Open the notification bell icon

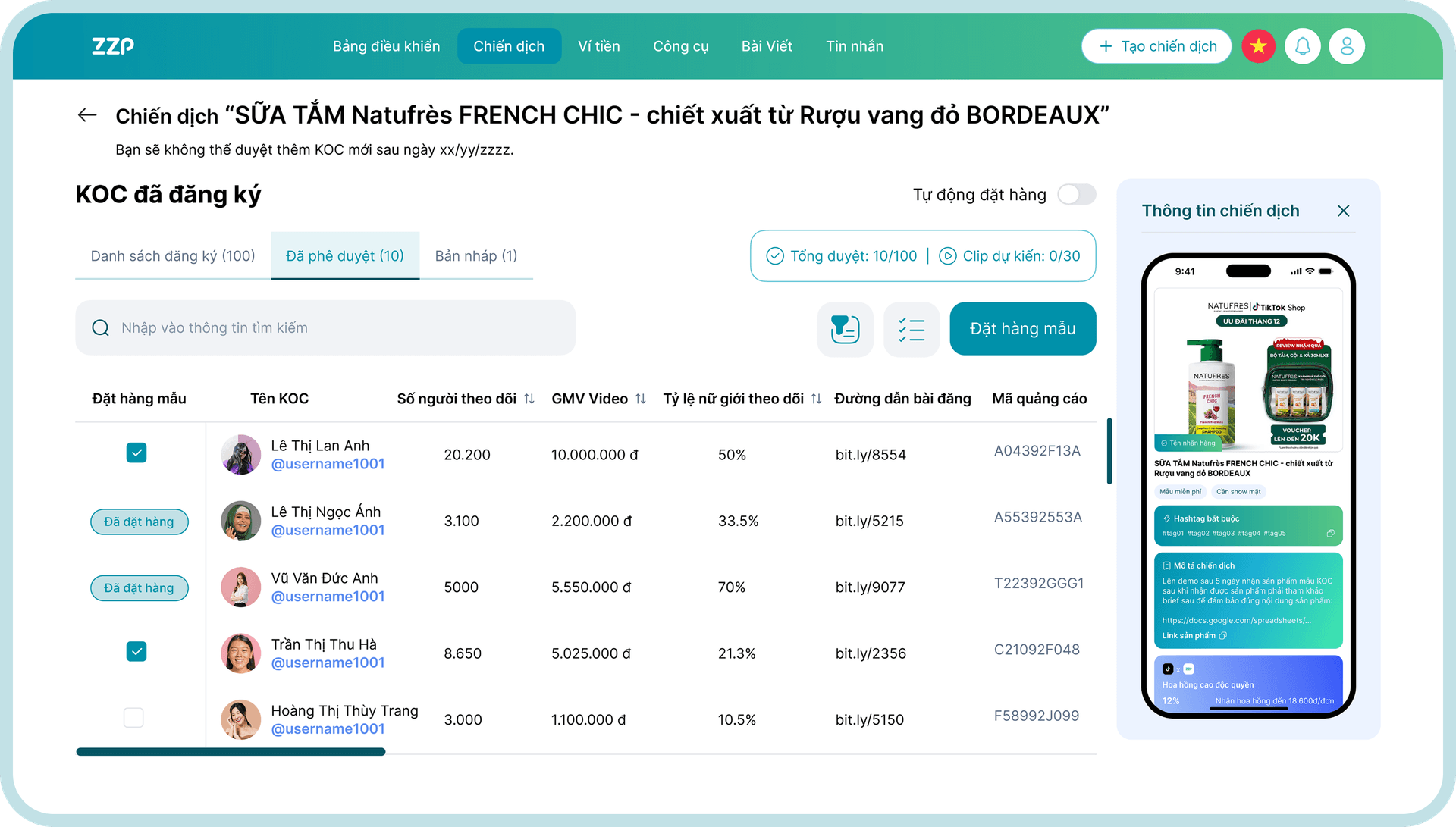tap(1302, 46)
